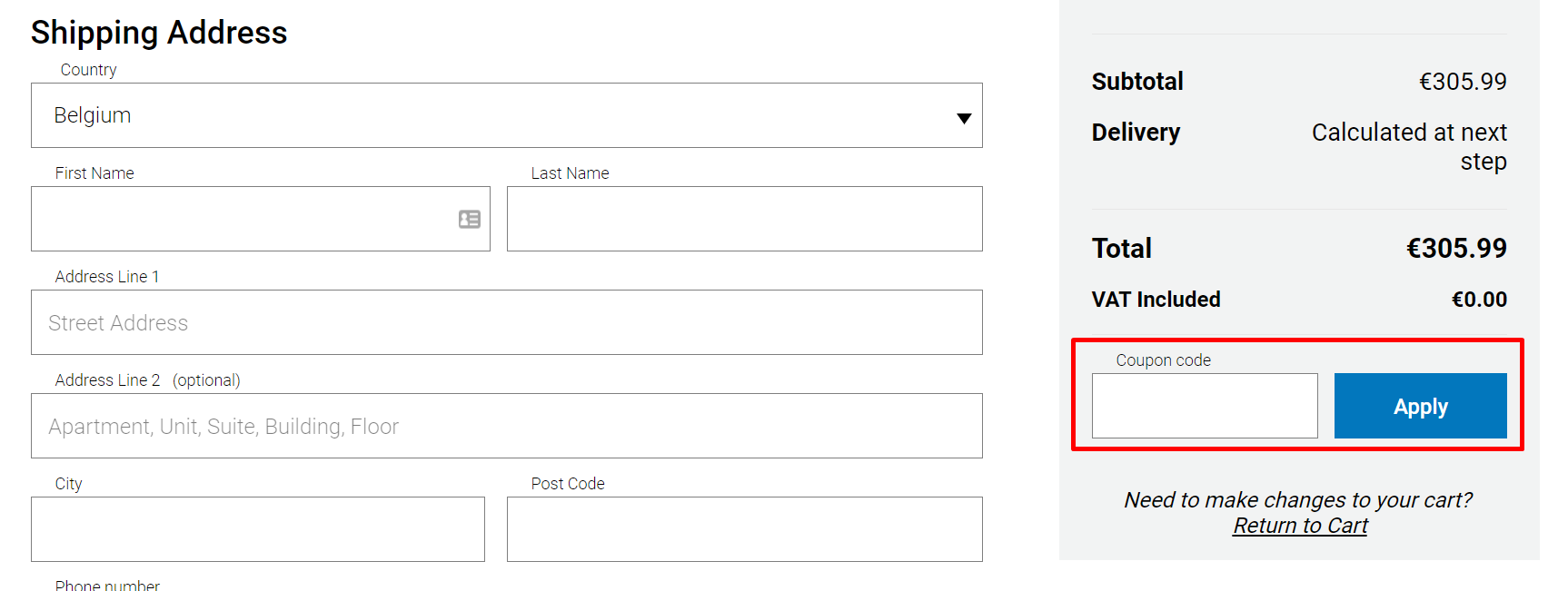Click the Last Name label
1568x591 pixels.
click(570, 173)
